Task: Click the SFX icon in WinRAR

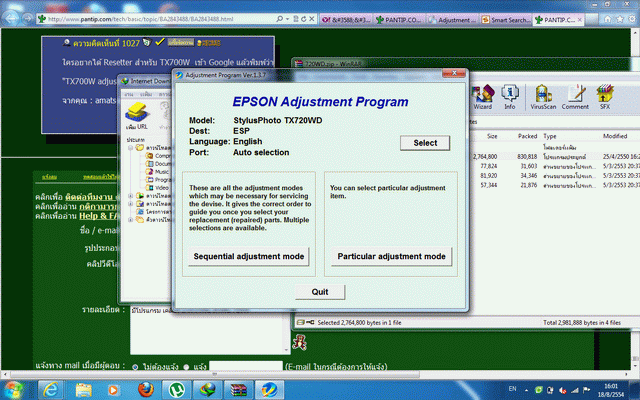Action: coord(605,97)
